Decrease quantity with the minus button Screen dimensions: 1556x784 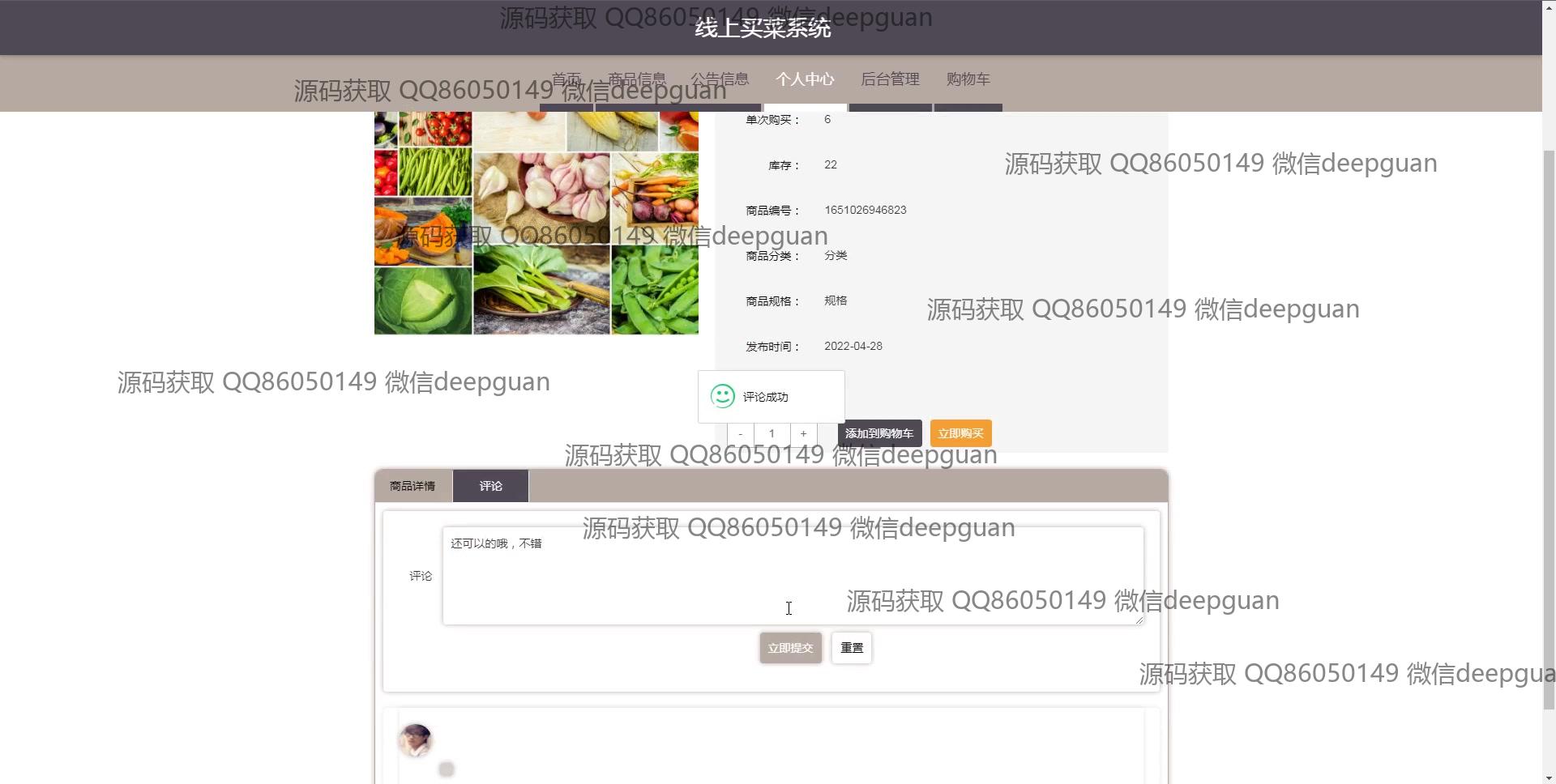[740, 433]
